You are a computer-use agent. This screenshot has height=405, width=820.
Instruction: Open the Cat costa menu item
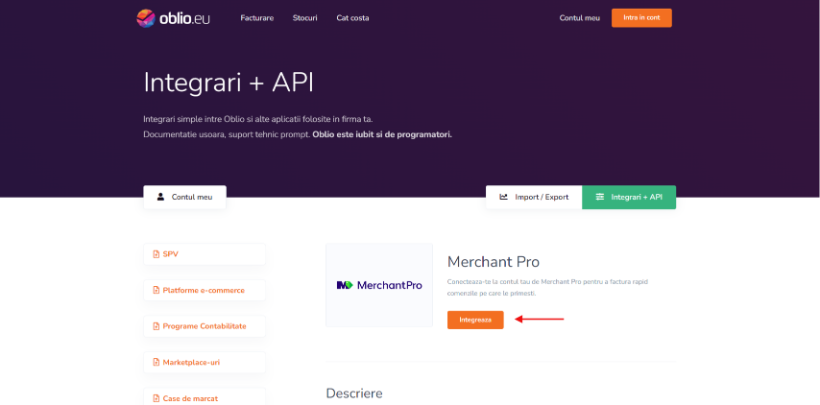(352, 18)
